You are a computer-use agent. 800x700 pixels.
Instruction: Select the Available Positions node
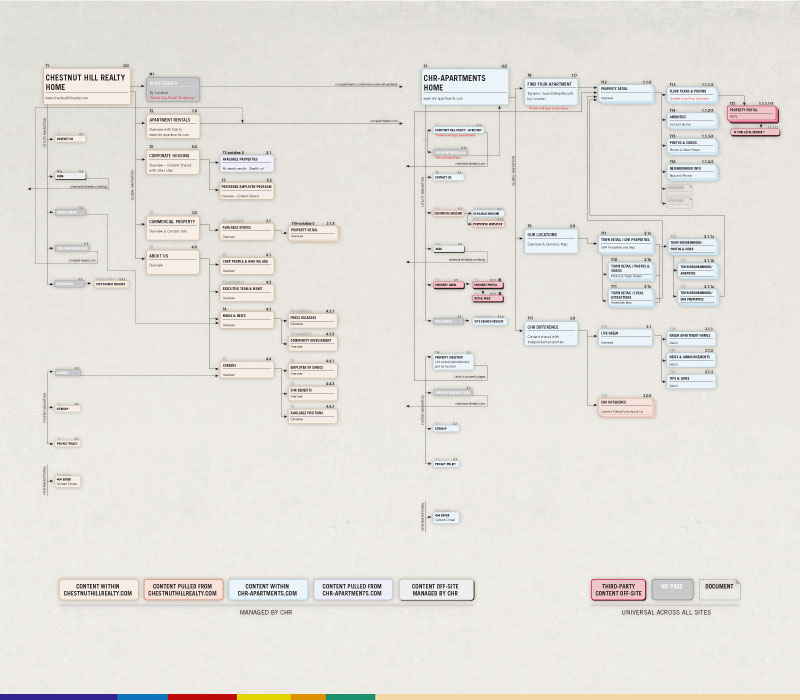313,416
